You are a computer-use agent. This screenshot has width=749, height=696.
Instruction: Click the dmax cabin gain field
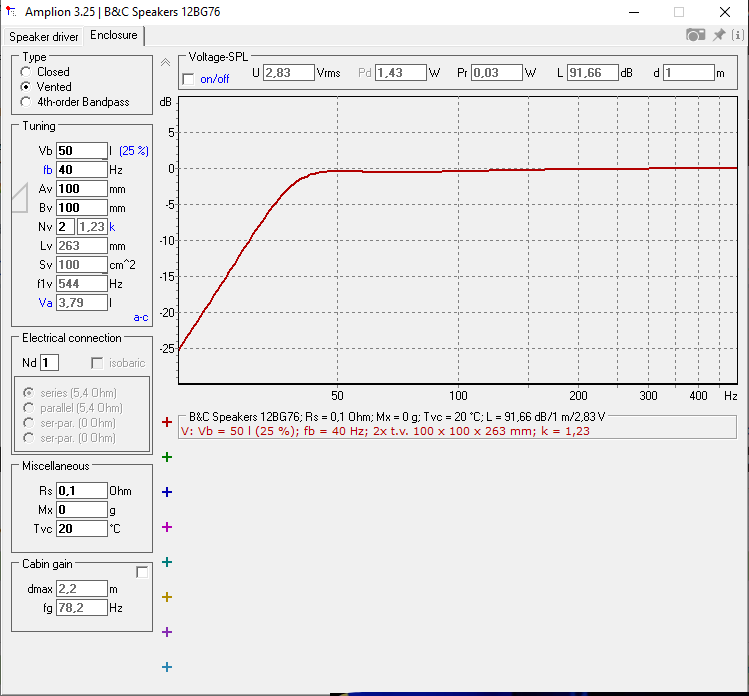82,589
